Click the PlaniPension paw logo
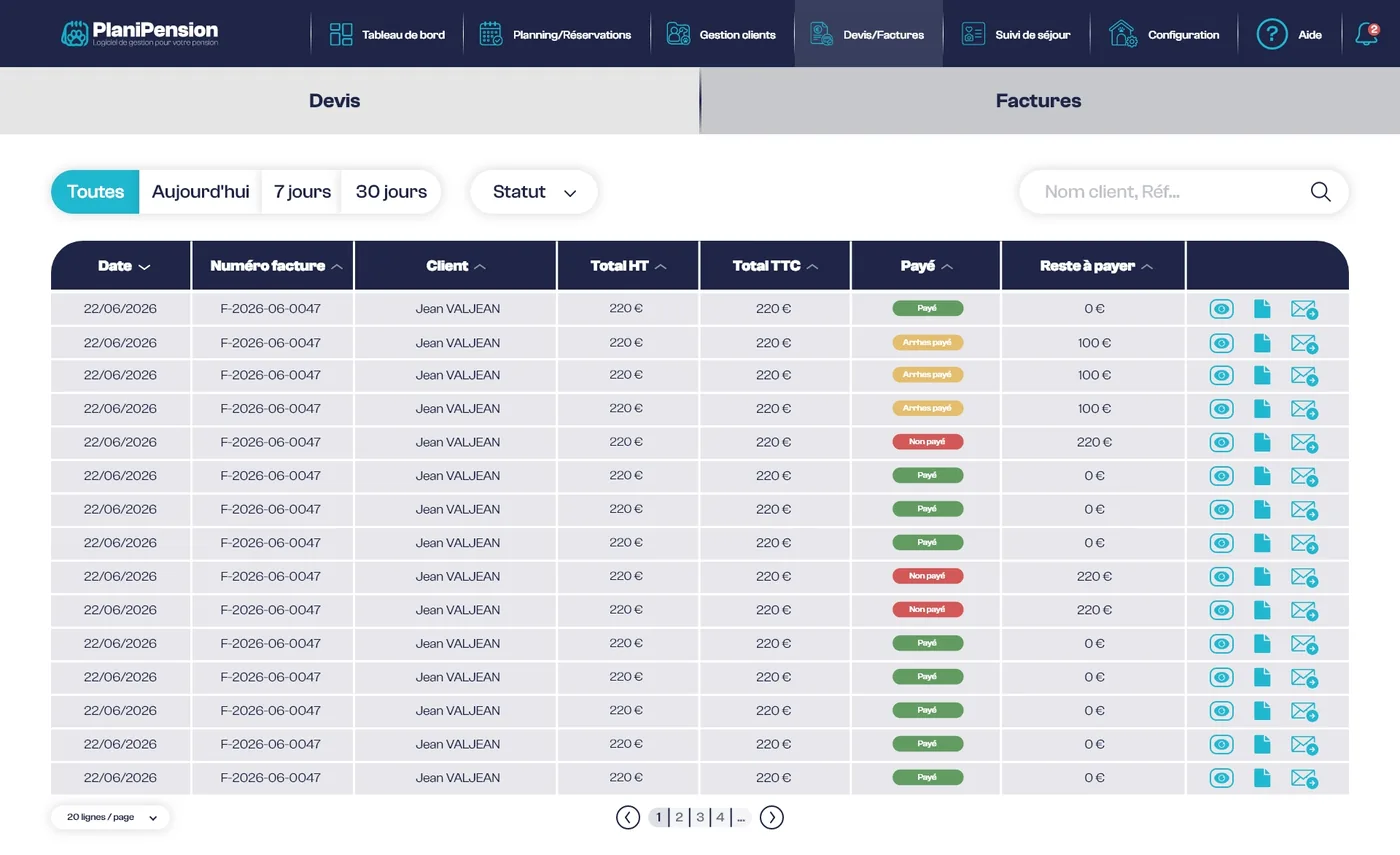Viewport: 1400px width, 855px height. click(75, 34)
